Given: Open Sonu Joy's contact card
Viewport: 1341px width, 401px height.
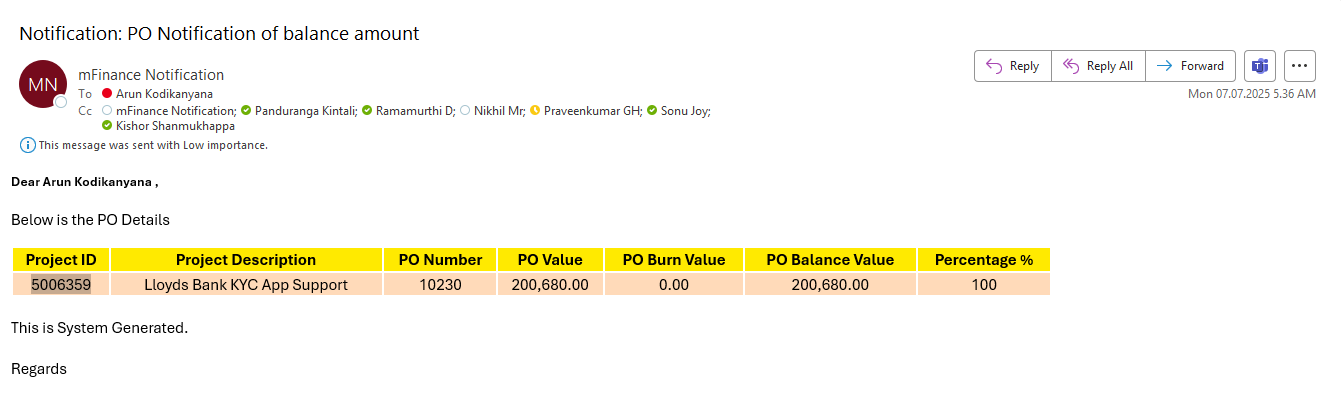Looking at the screenshot, I should click(685, 111).
